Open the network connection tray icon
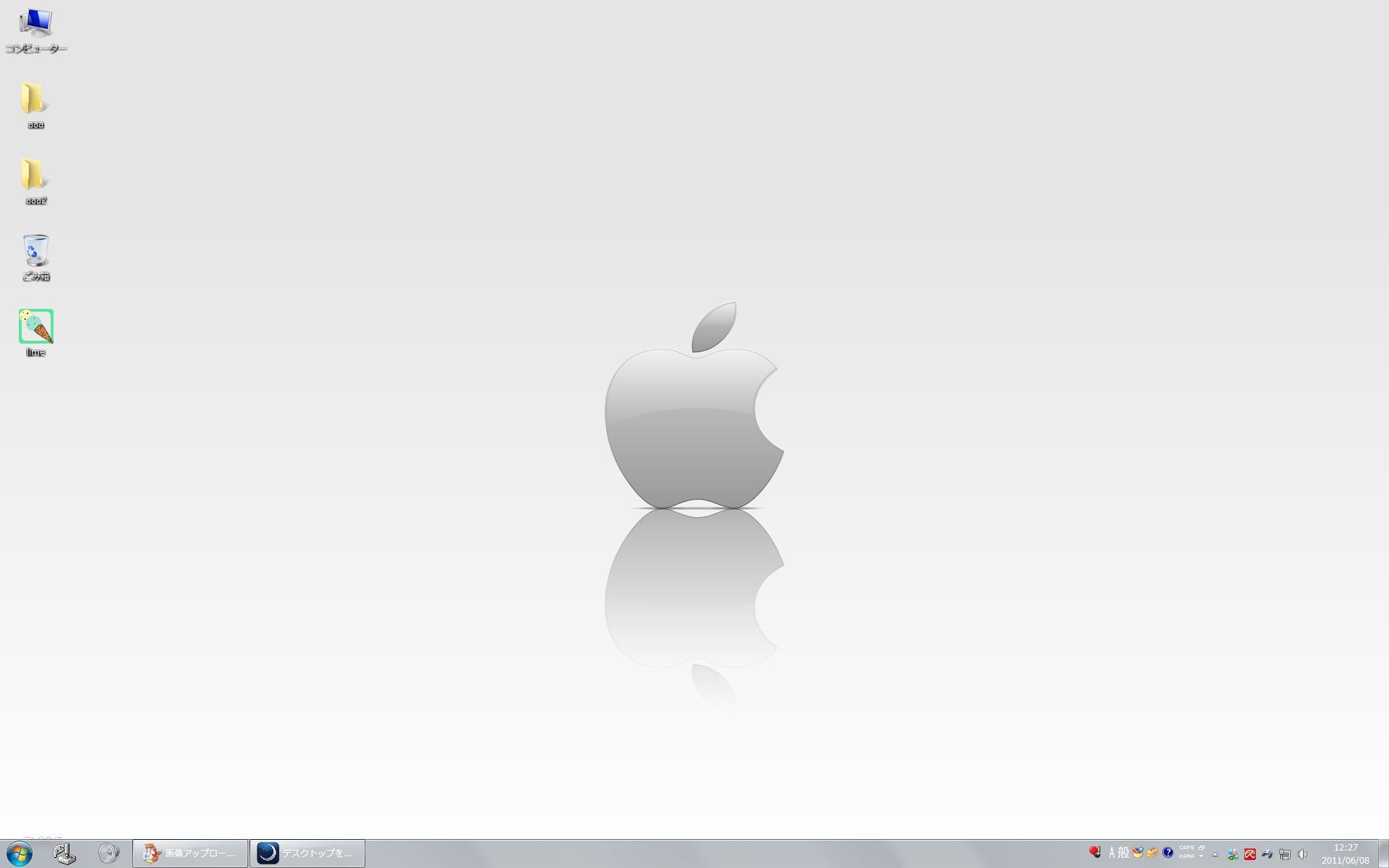The image size is (1389, 868). [1284, 854]
